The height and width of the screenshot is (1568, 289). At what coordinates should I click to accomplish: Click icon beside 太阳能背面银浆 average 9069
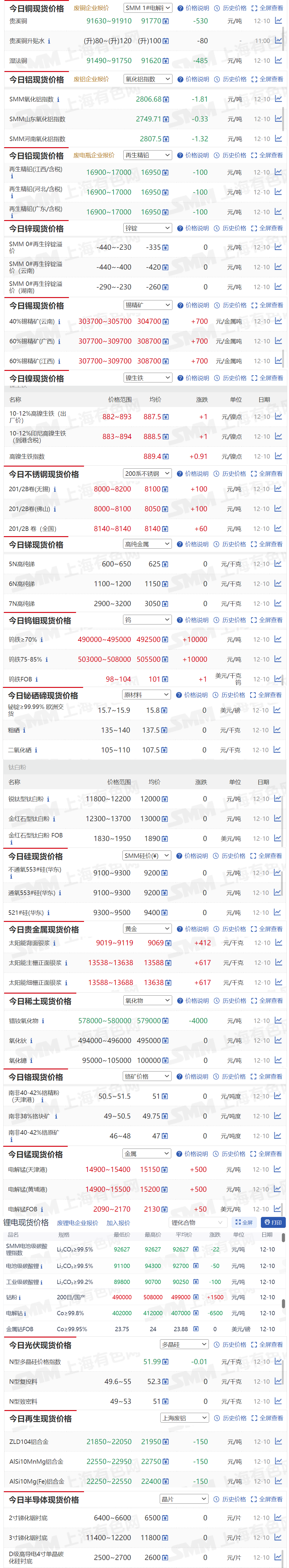click(x=169, y=943)
